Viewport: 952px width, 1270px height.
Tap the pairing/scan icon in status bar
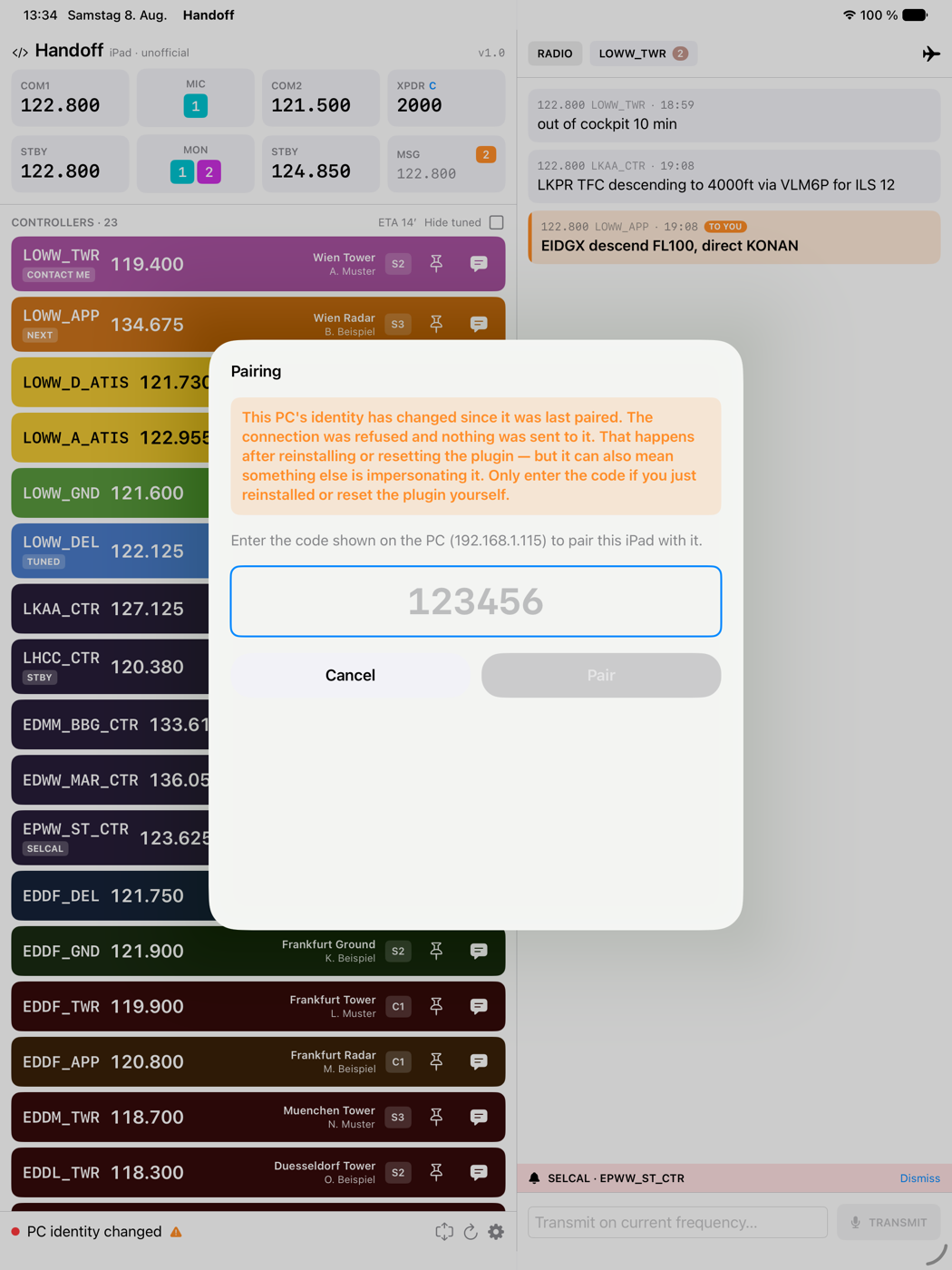tap(444, 1232)
